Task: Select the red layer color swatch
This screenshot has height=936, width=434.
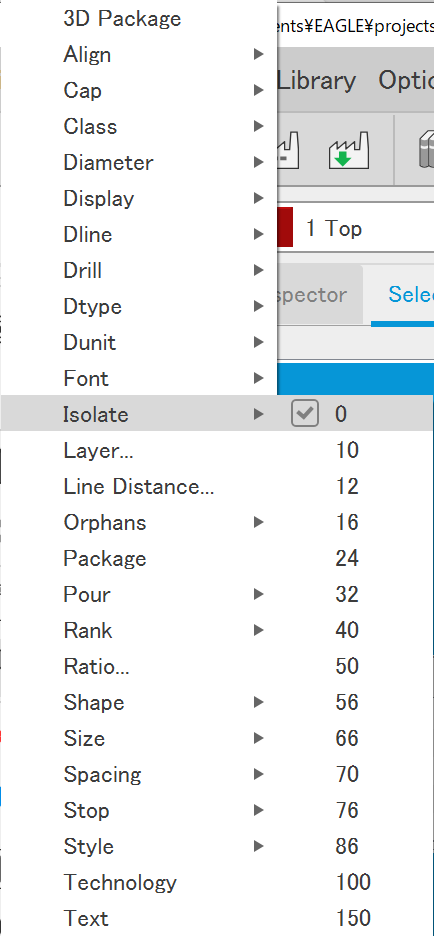Action: pyautogui.click(x=285, y=227)
